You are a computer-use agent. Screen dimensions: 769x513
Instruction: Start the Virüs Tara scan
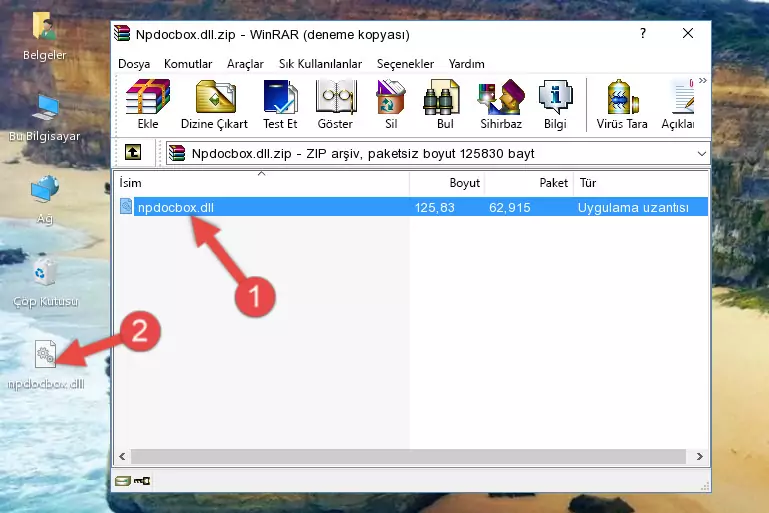click(621, 104)
